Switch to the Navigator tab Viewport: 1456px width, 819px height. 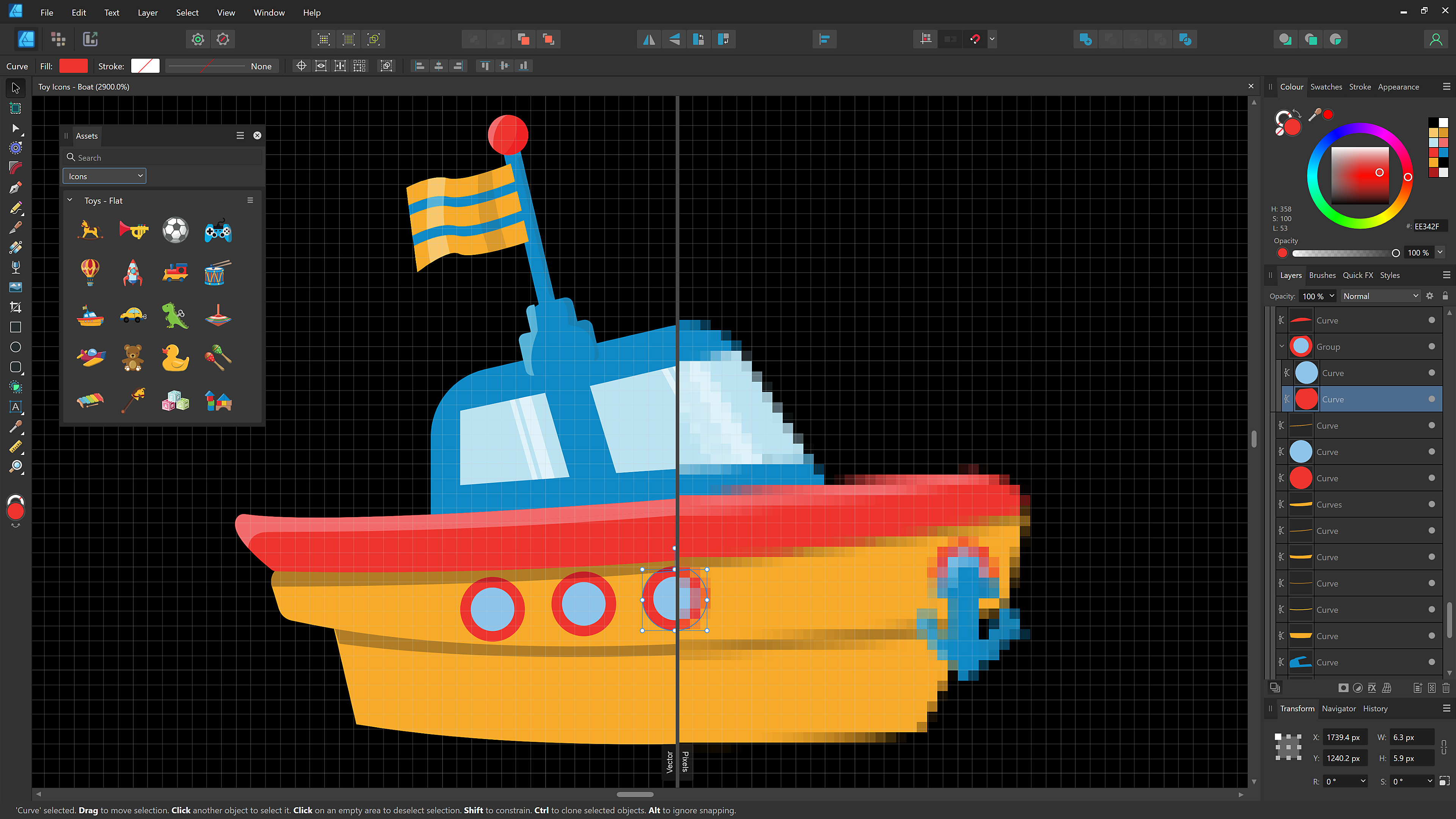tap(1338, 708)
